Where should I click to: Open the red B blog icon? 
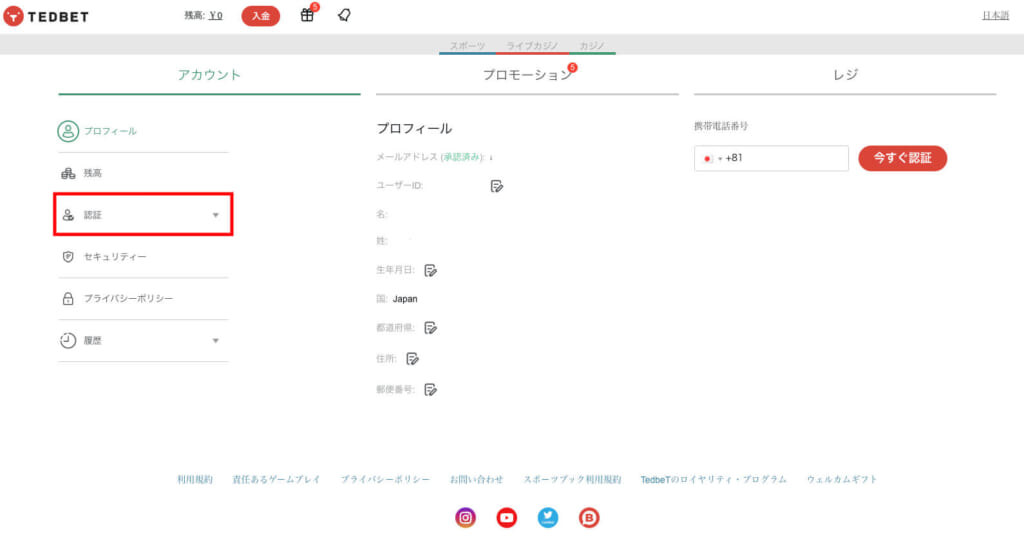(589, 517)
